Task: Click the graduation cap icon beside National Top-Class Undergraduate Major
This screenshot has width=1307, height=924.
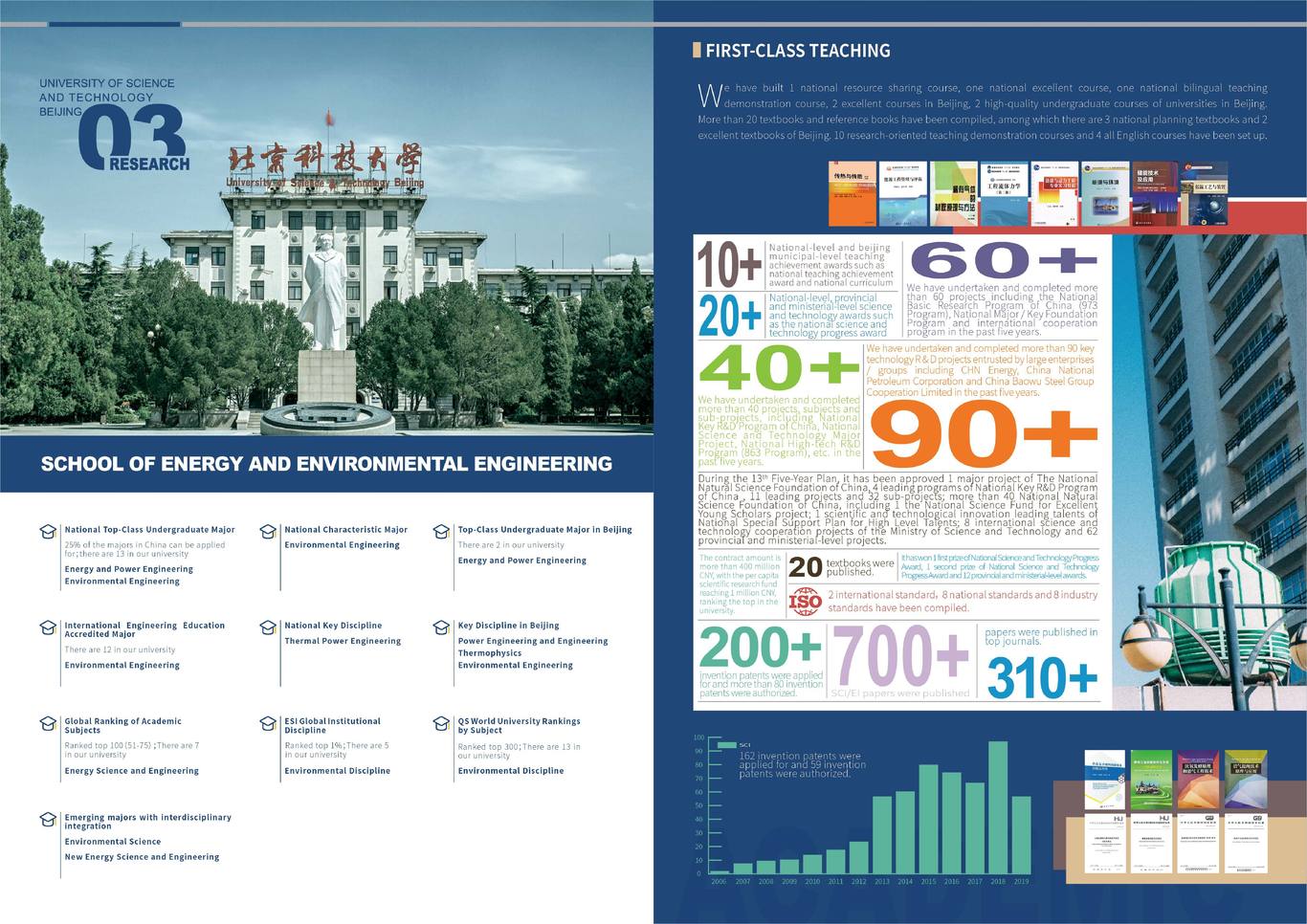Action: click(x=48, y=531)
